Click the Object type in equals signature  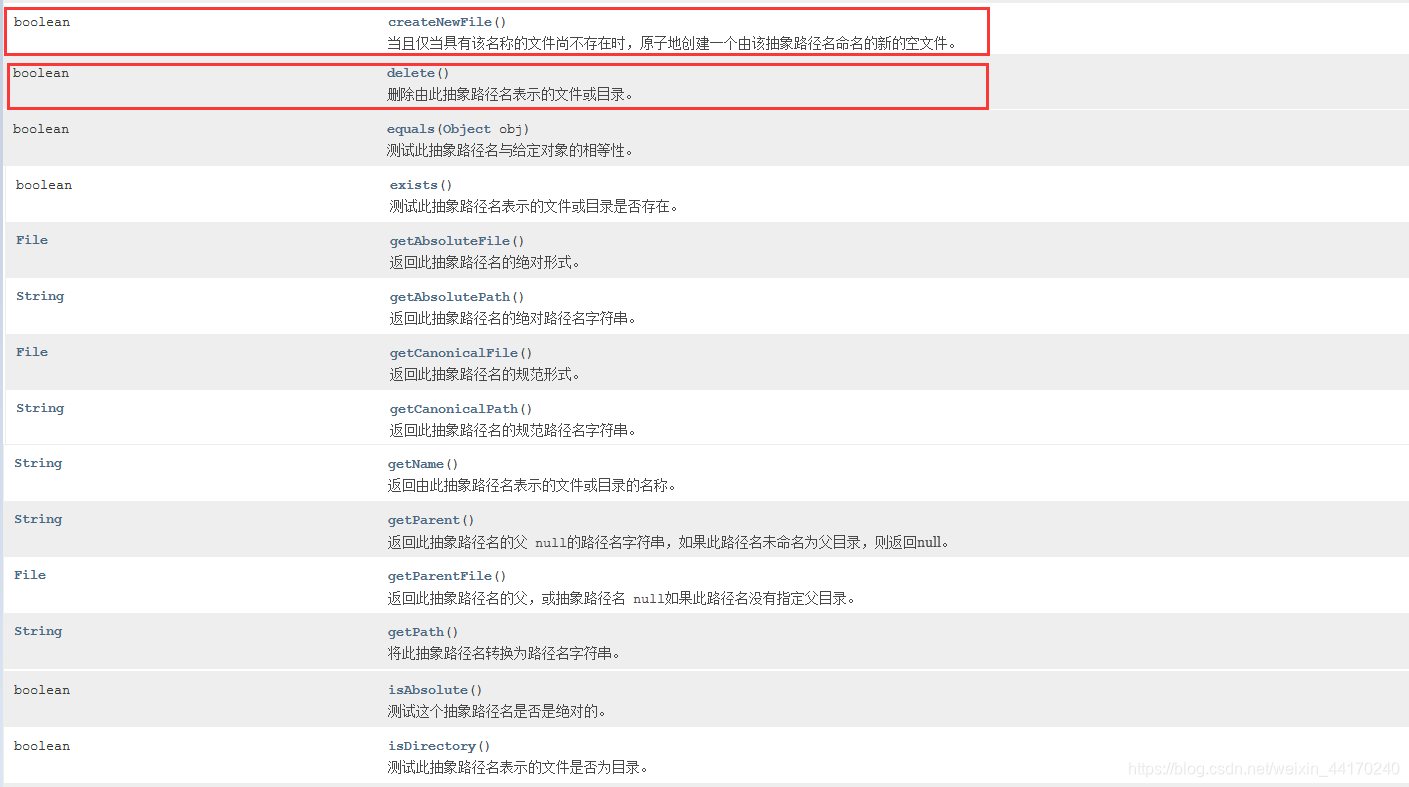pos(467,129)
